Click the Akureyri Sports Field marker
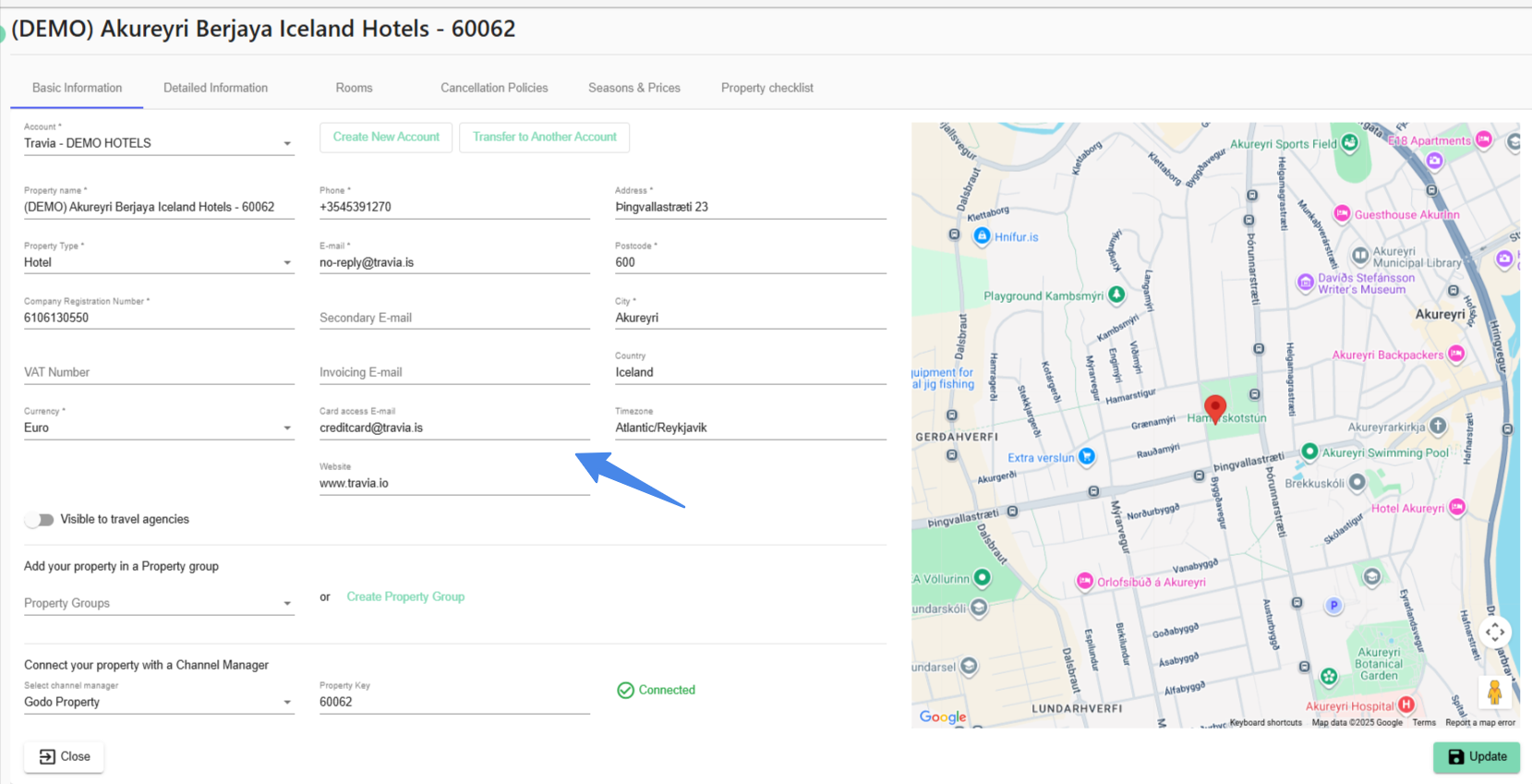 1350,142
